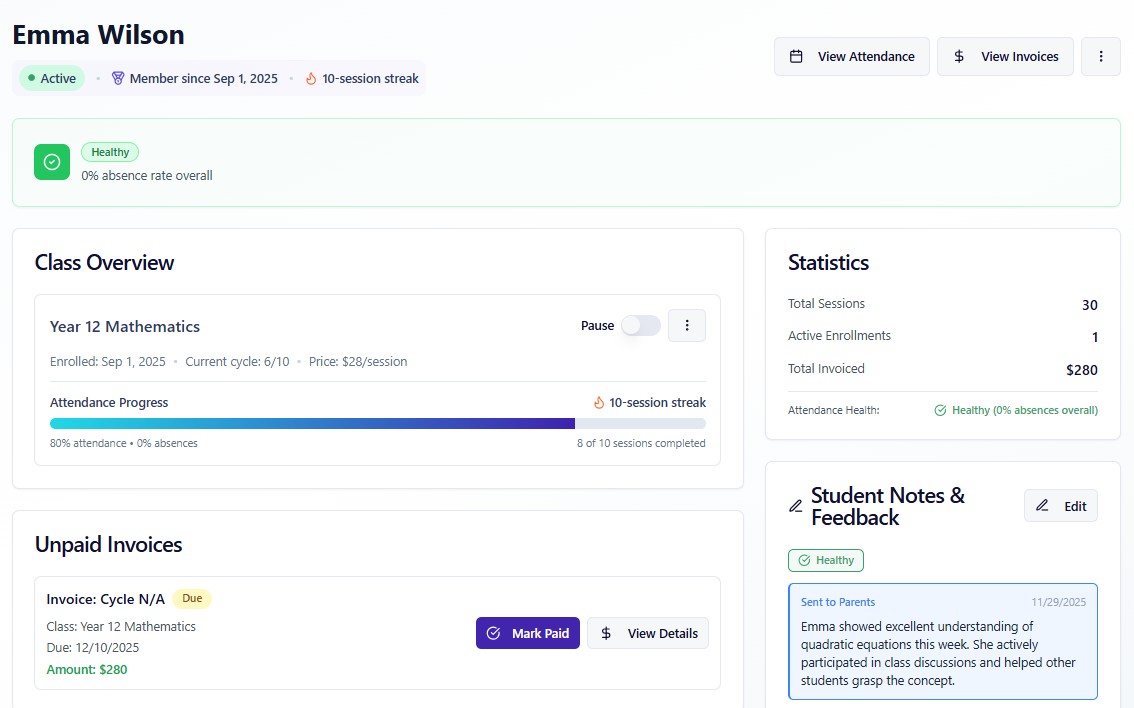Click the Active status badge
The height and width of the screenshot is (708, 1134).
tap(50, 77)
